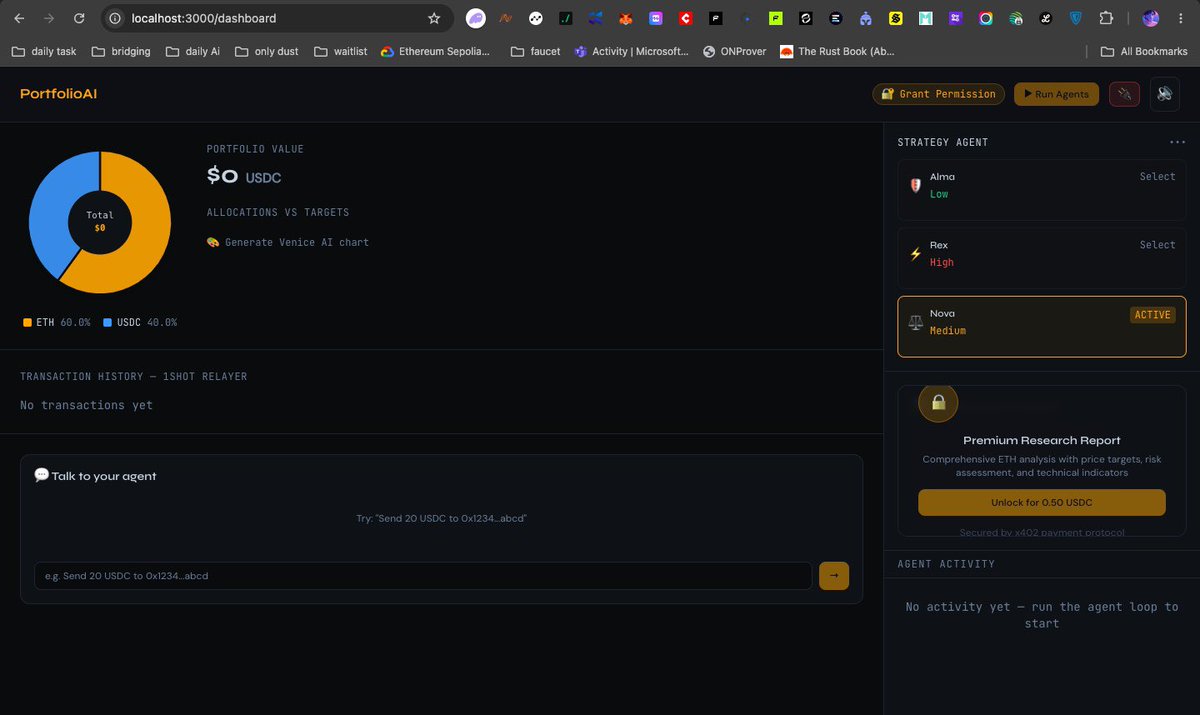Click the "Try: Send 20 USDC" hint text

click(441, 519)
